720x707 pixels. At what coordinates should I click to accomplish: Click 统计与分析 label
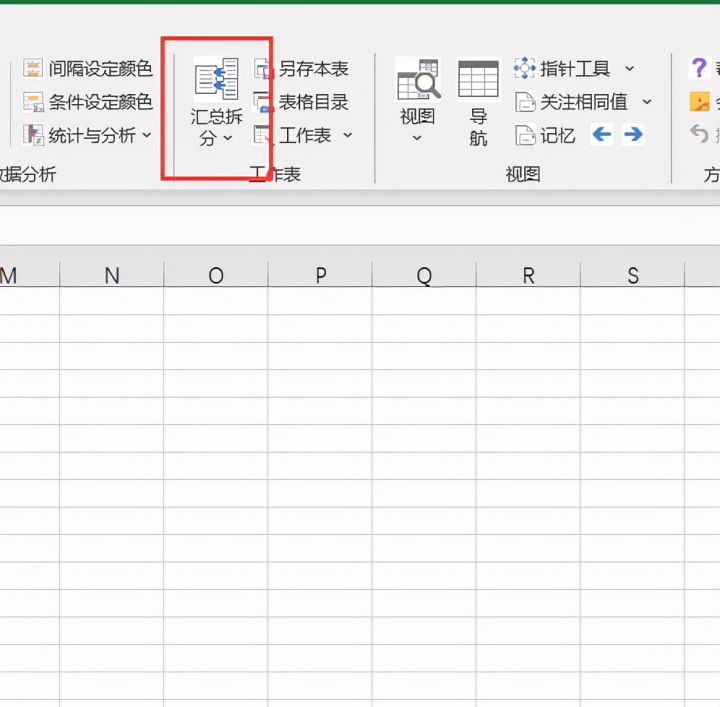pyautogui.click(x=92, y=135)
